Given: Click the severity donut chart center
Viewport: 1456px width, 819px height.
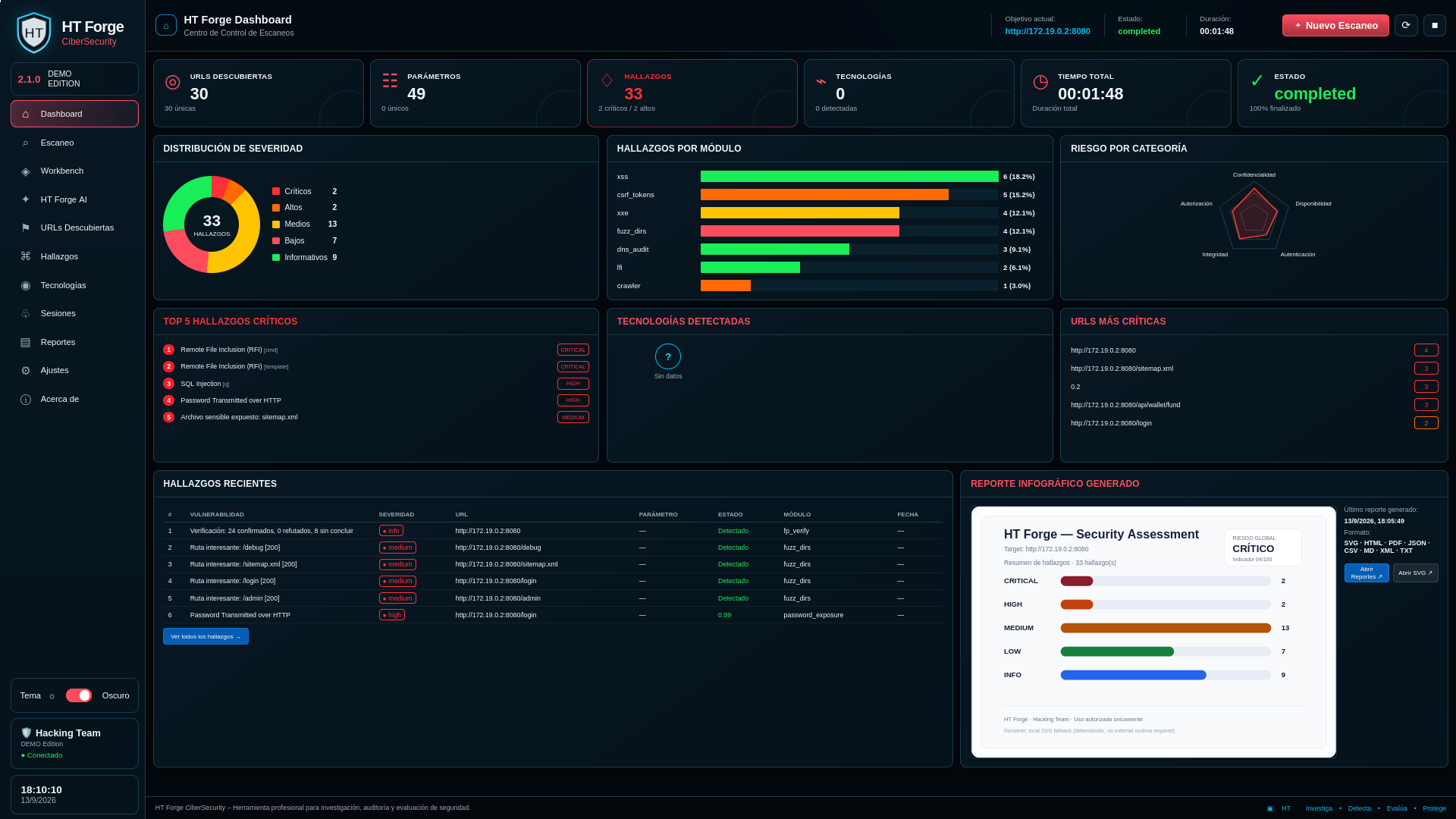Looking at the screenshot, I should click(212, 224).
